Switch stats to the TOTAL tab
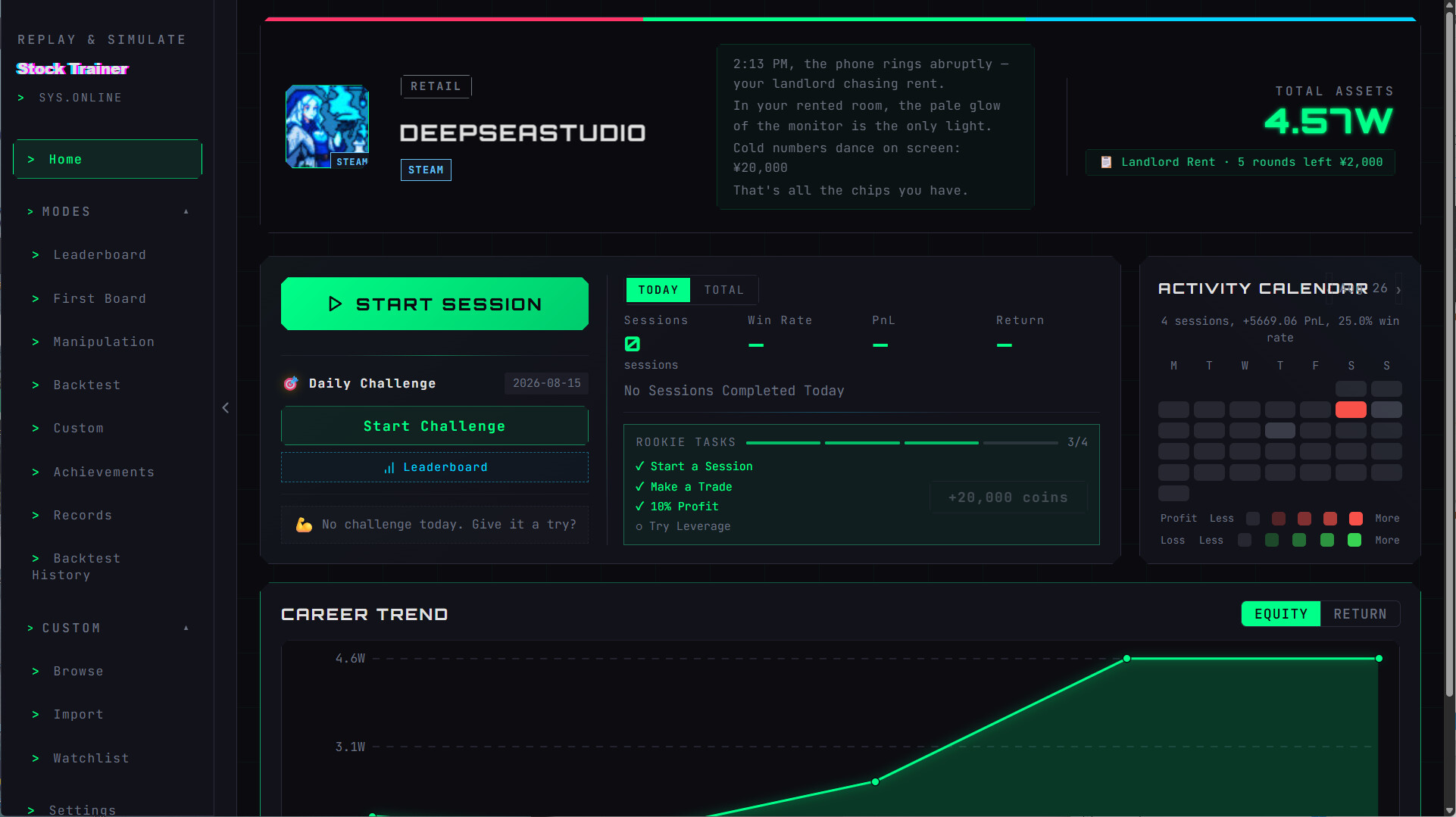1456x817 pixels. pyautogui.click(x=724, y=290)
